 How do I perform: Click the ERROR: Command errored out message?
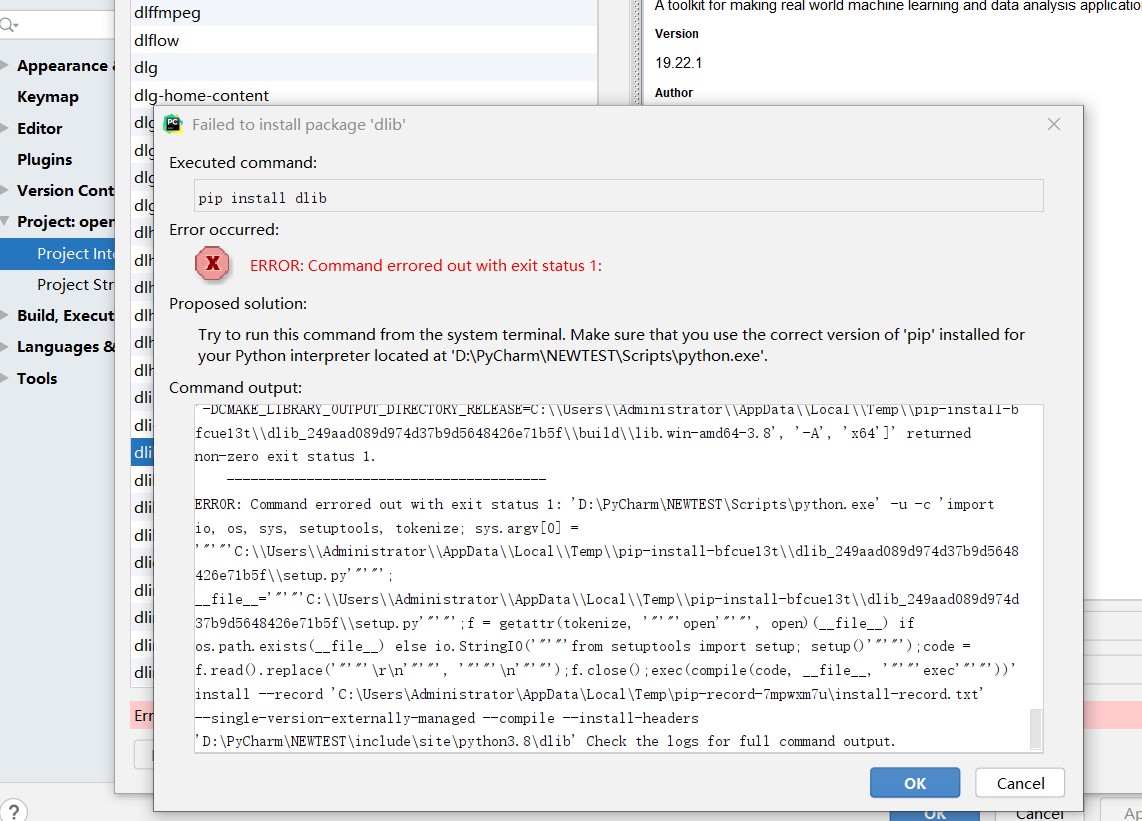pos(426,266)
